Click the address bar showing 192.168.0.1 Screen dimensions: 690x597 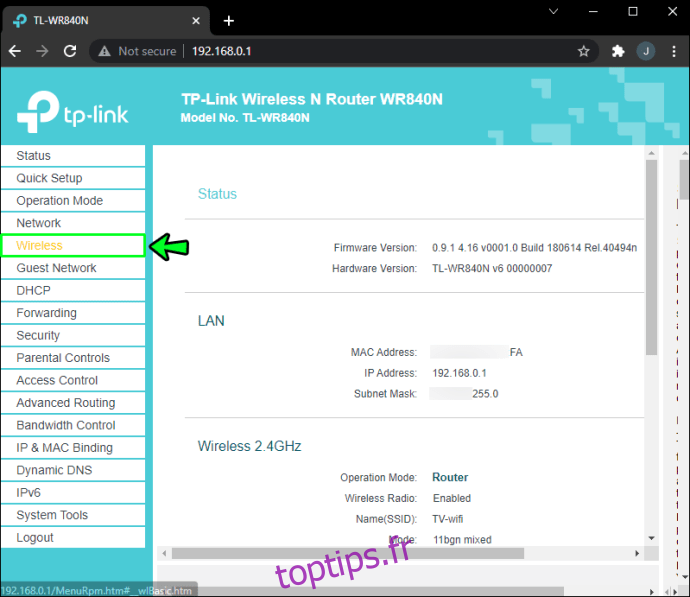click(x=343, y=51)
